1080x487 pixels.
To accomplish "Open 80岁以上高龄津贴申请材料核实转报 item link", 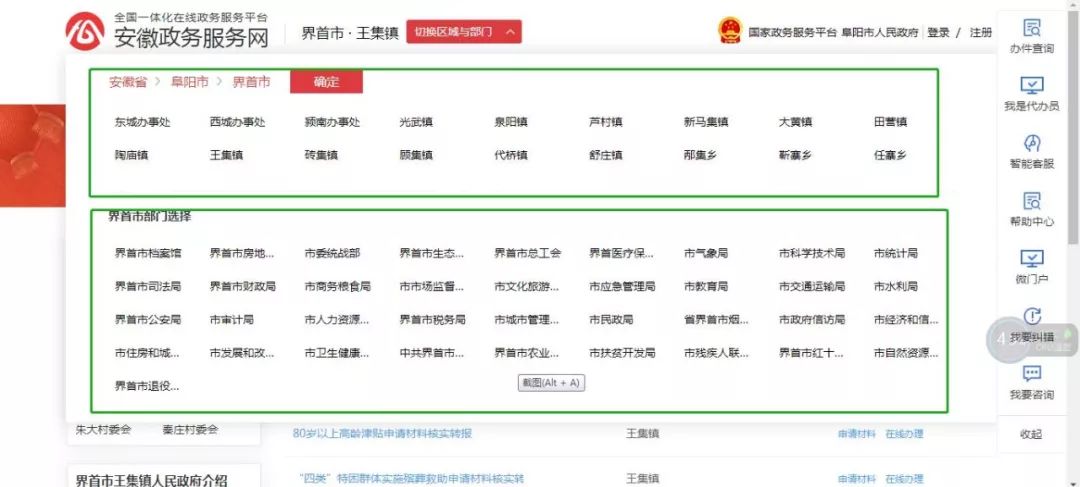I will point(383,433).
